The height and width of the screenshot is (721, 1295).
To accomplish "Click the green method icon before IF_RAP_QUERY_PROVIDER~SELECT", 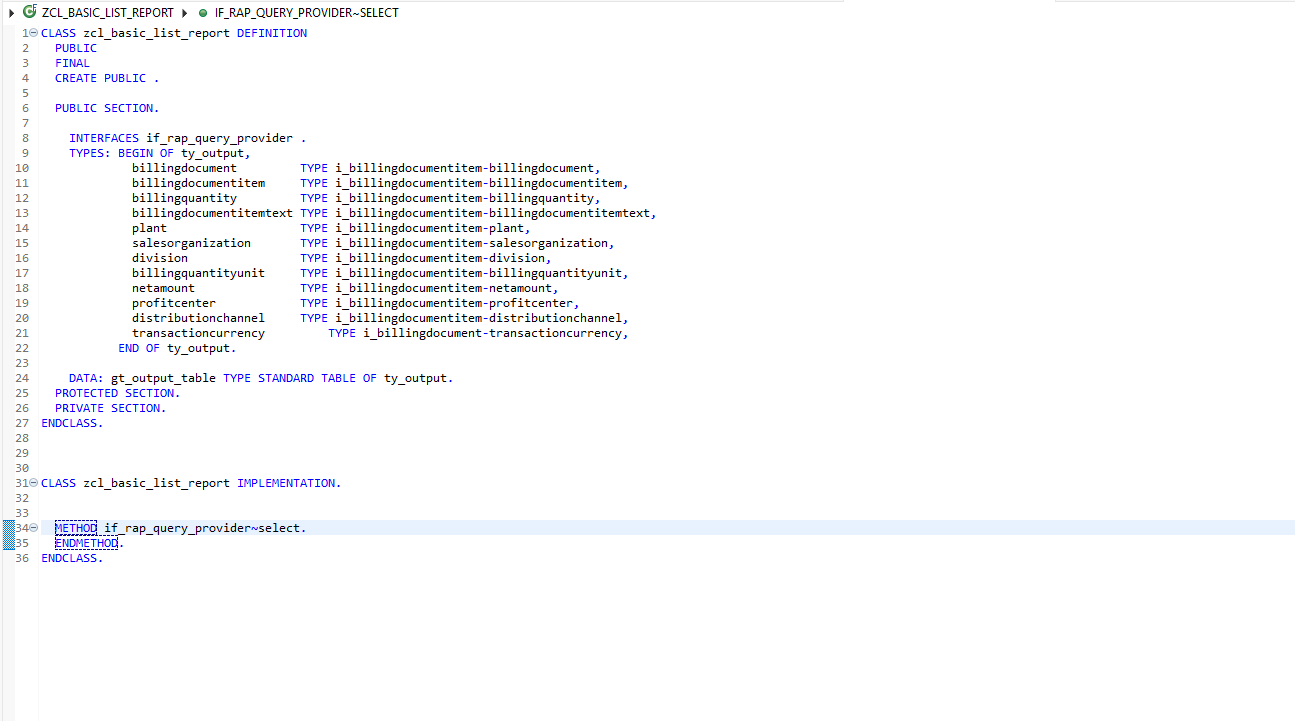I will click(203, 13).
